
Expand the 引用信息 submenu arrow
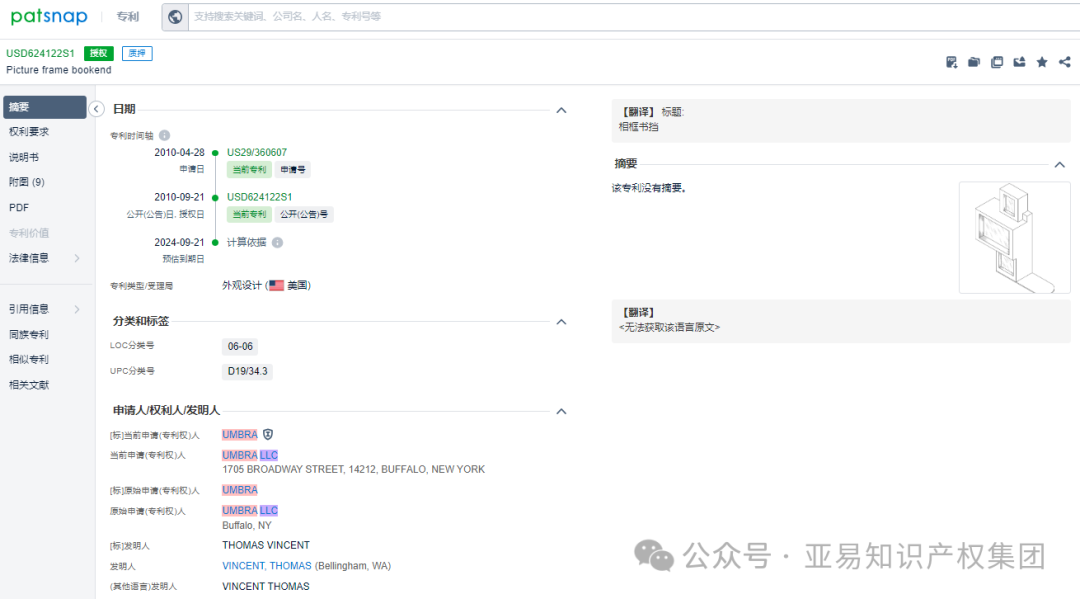coord(77,309)
